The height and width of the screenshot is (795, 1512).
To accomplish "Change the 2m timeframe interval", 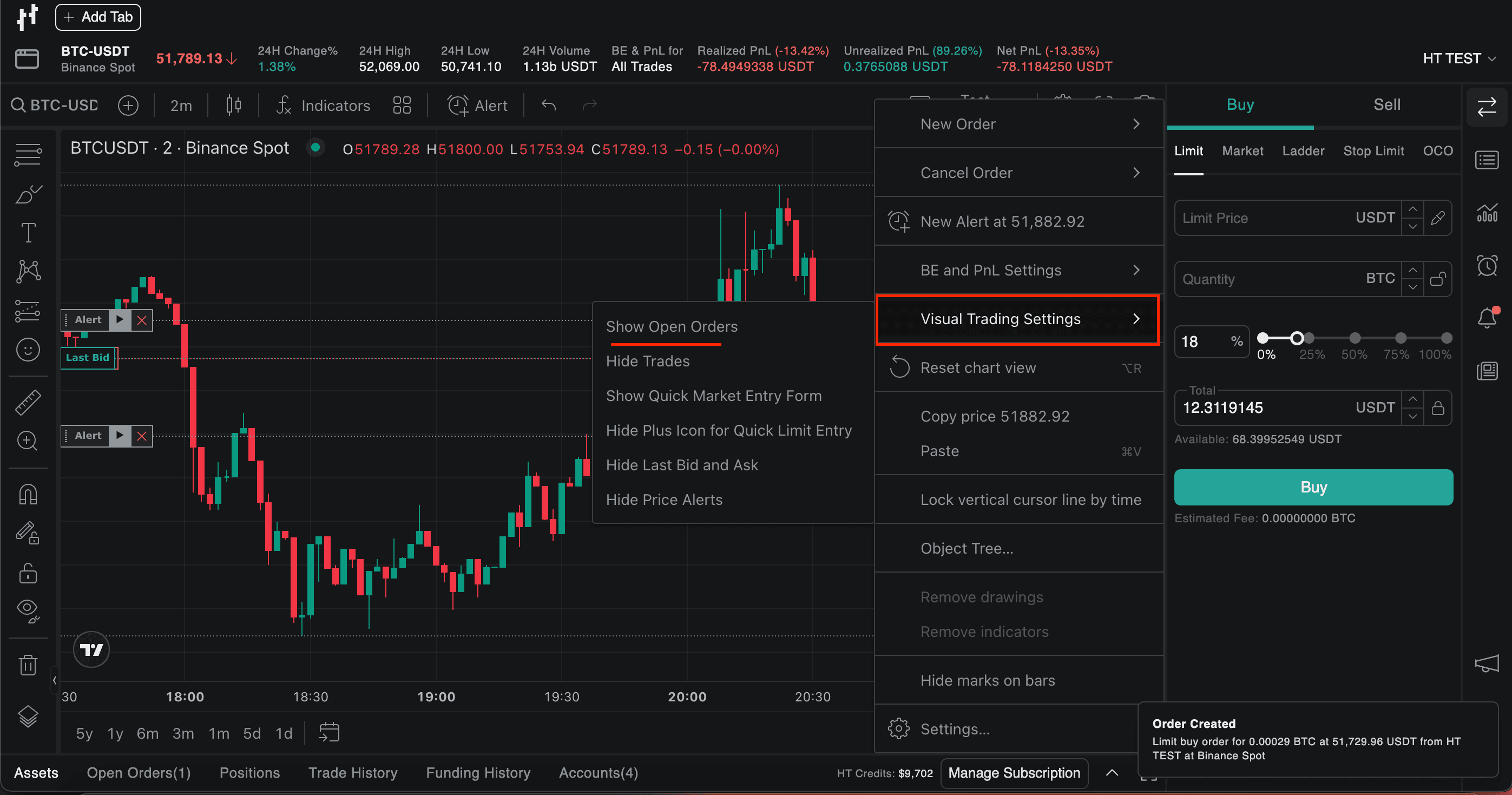I will coord(181,106).
